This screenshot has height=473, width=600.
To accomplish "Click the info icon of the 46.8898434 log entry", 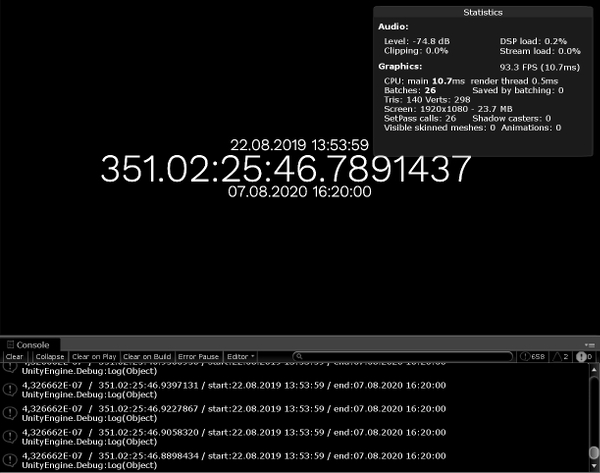I will point(9,460).
